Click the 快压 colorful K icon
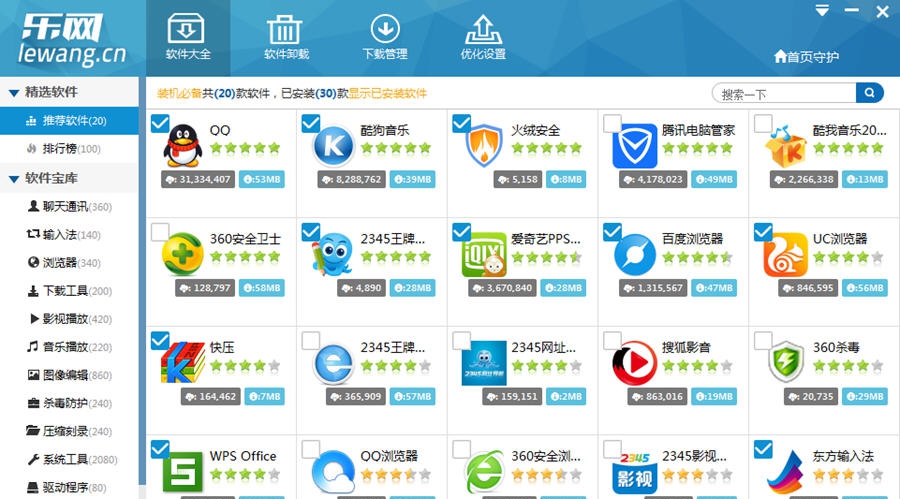Screen dimensions: 900x499 point(183,363)
